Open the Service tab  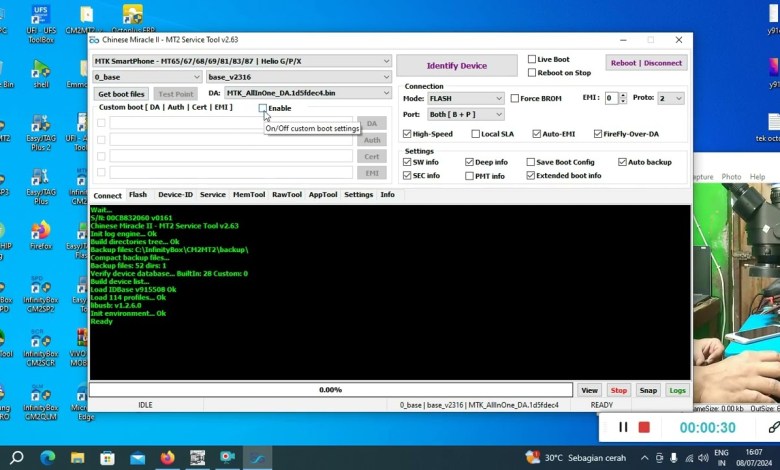click(x=212, y=194)
